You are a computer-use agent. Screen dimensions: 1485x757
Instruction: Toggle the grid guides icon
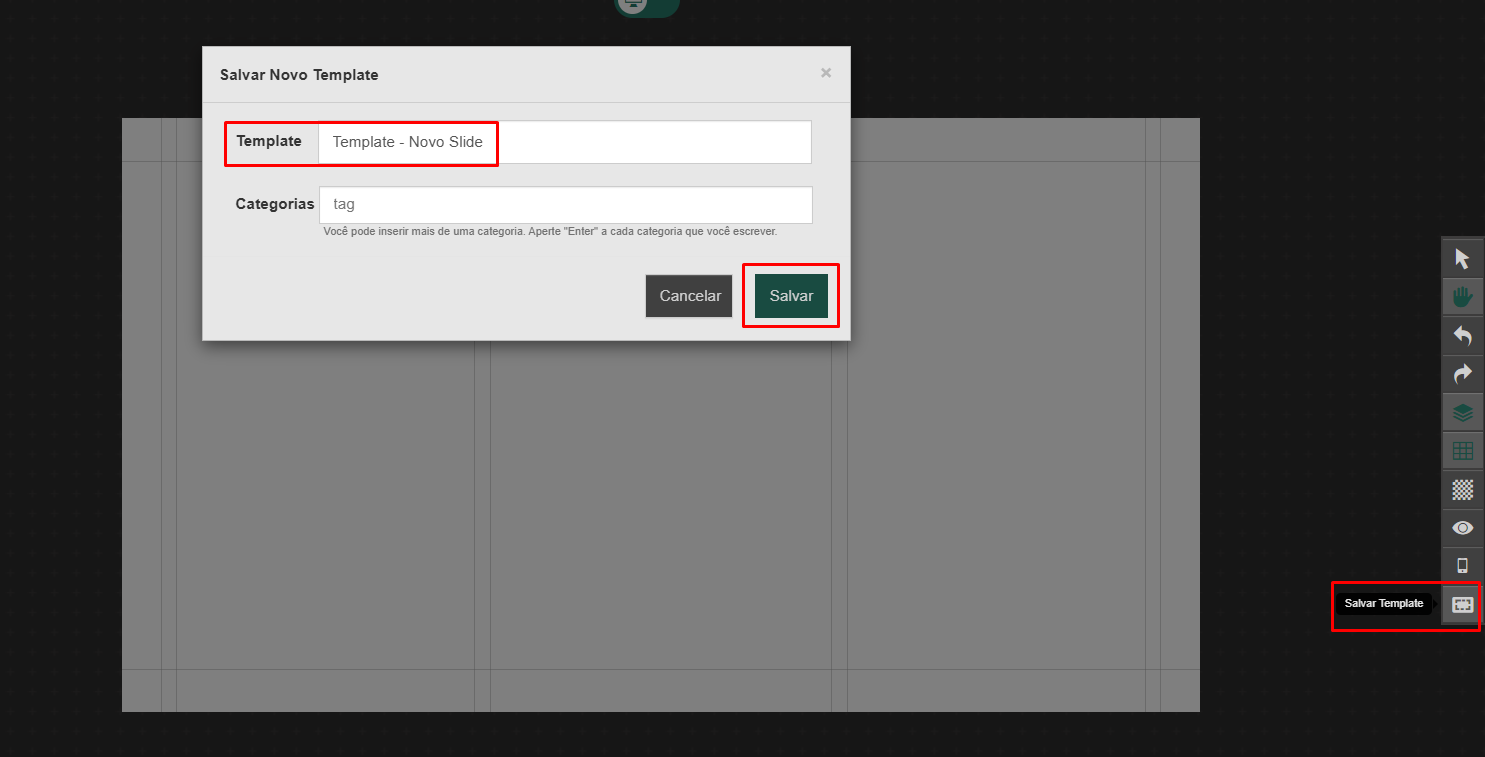[x=1462, y=451]
